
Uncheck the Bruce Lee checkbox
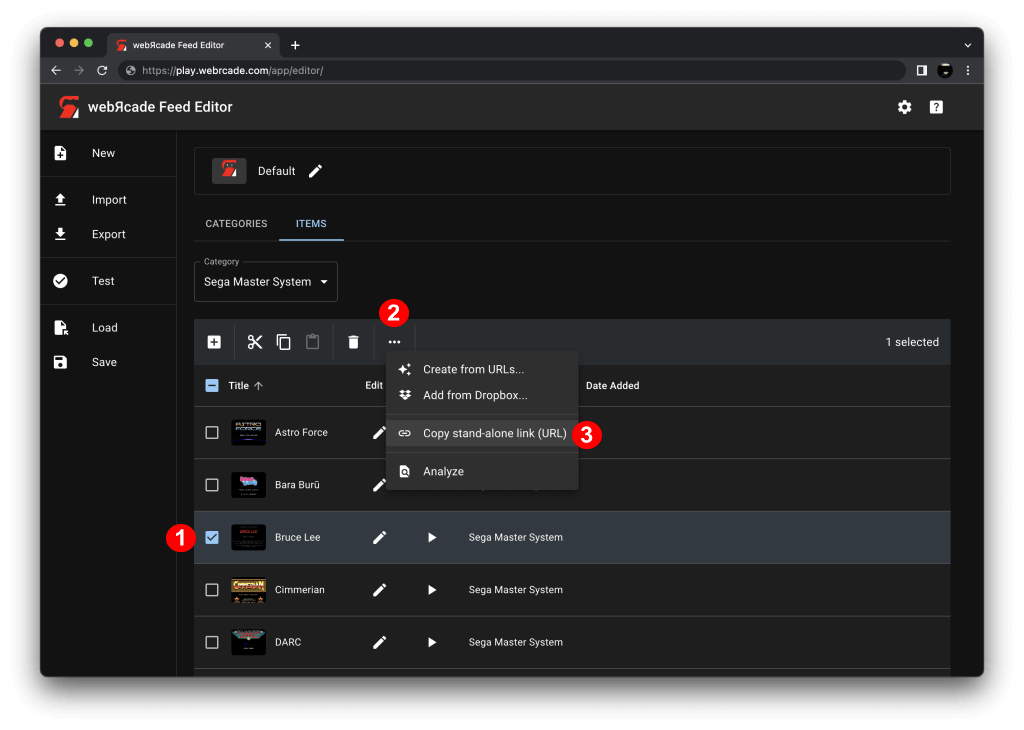coord(212,537)
